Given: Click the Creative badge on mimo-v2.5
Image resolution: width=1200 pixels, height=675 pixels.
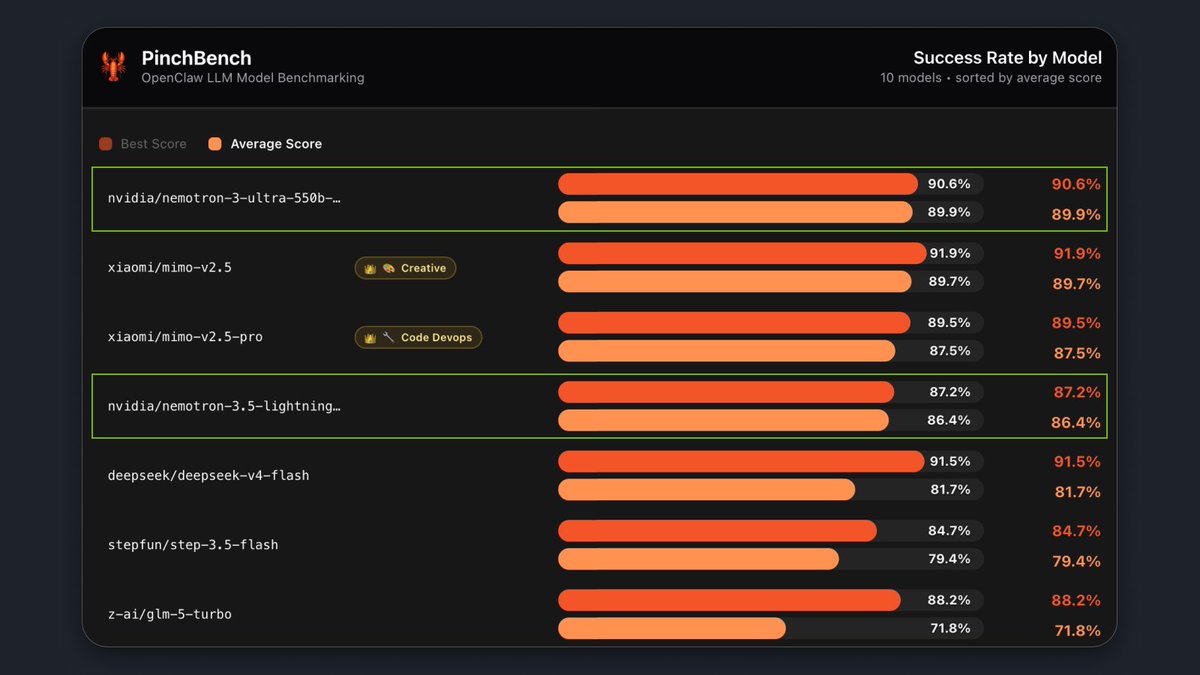Looking at the screenshot, I should pos(405,268).
